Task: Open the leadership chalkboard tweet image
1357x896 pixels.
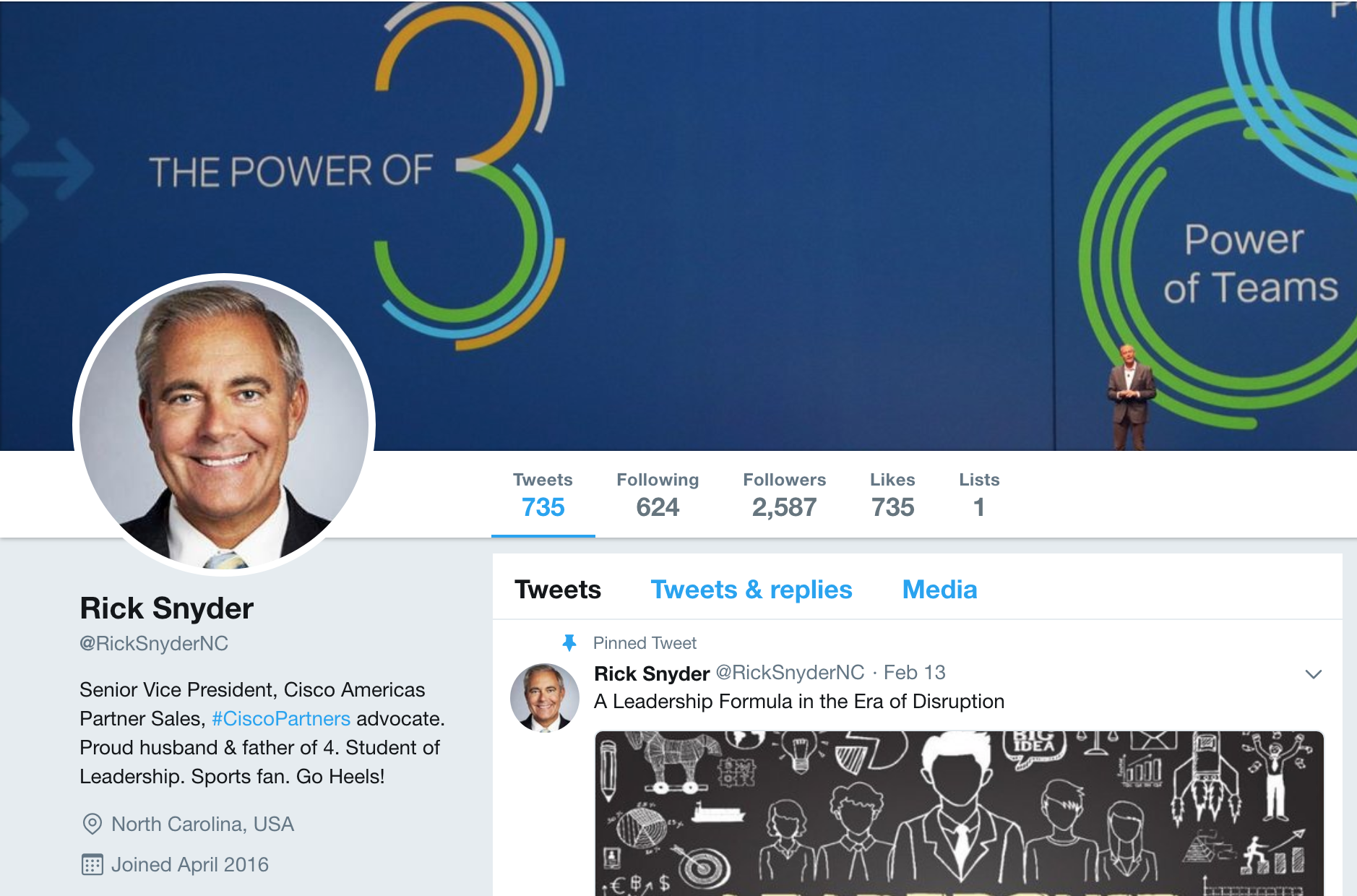Action: coord(959,814)
